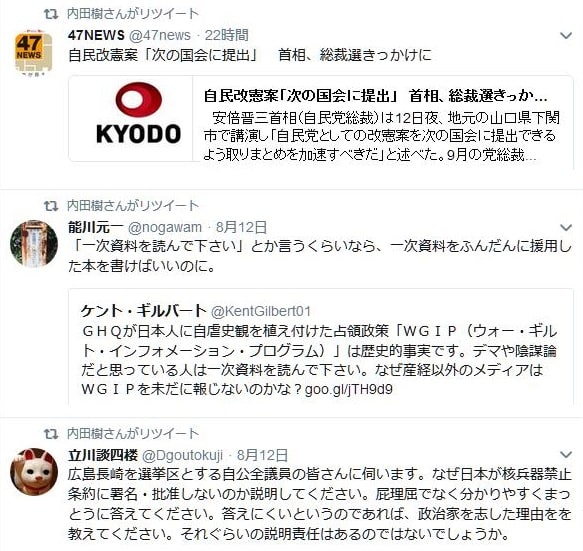The image size is (583, 551).
Task: Open the @47news handle link
Action: (x=160, y=35)
